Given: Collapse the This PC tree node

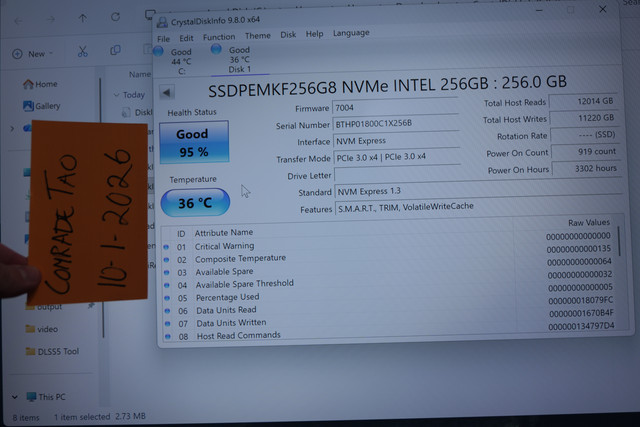Looking at the screenshot, I should (x=15, y=397).
